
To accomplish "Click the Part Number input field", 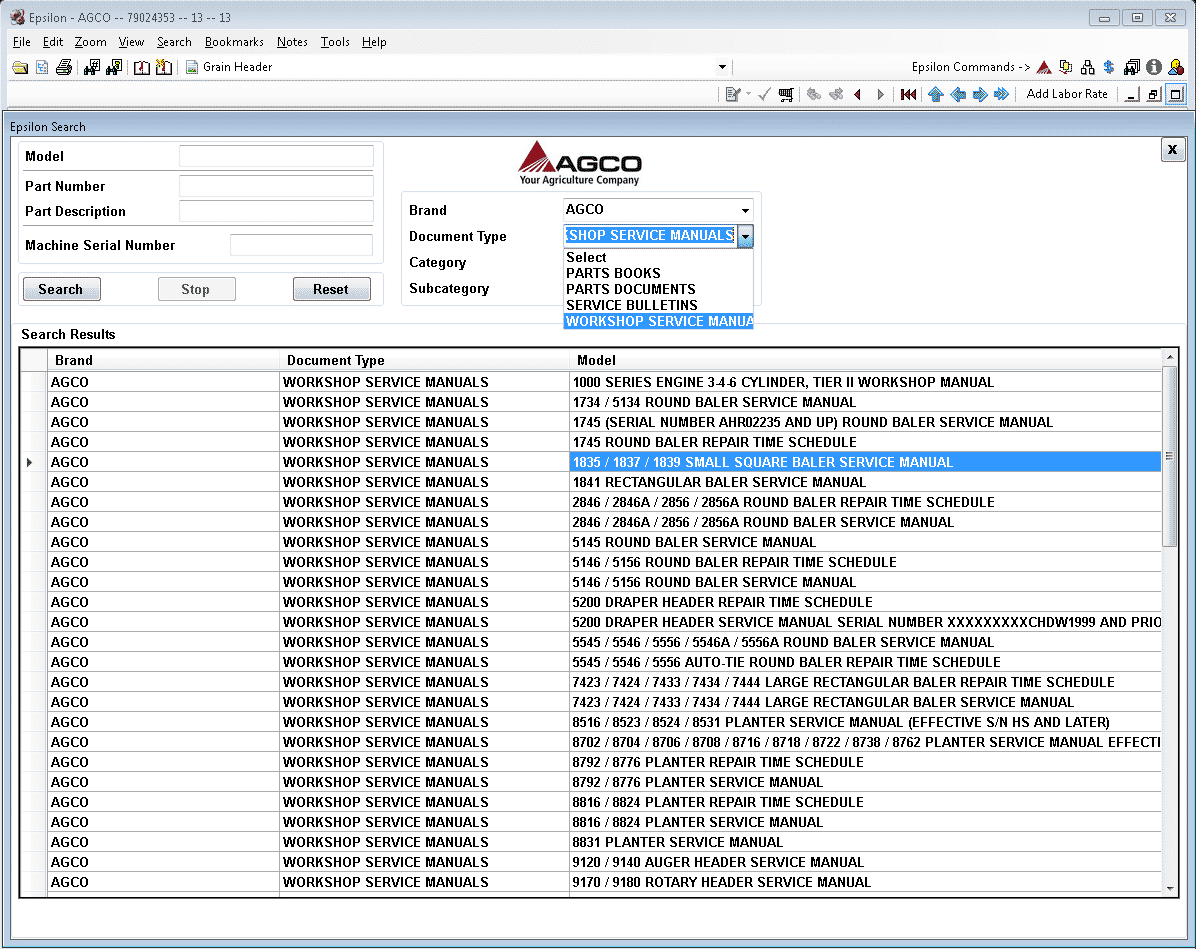I will [x=276, y=186].
